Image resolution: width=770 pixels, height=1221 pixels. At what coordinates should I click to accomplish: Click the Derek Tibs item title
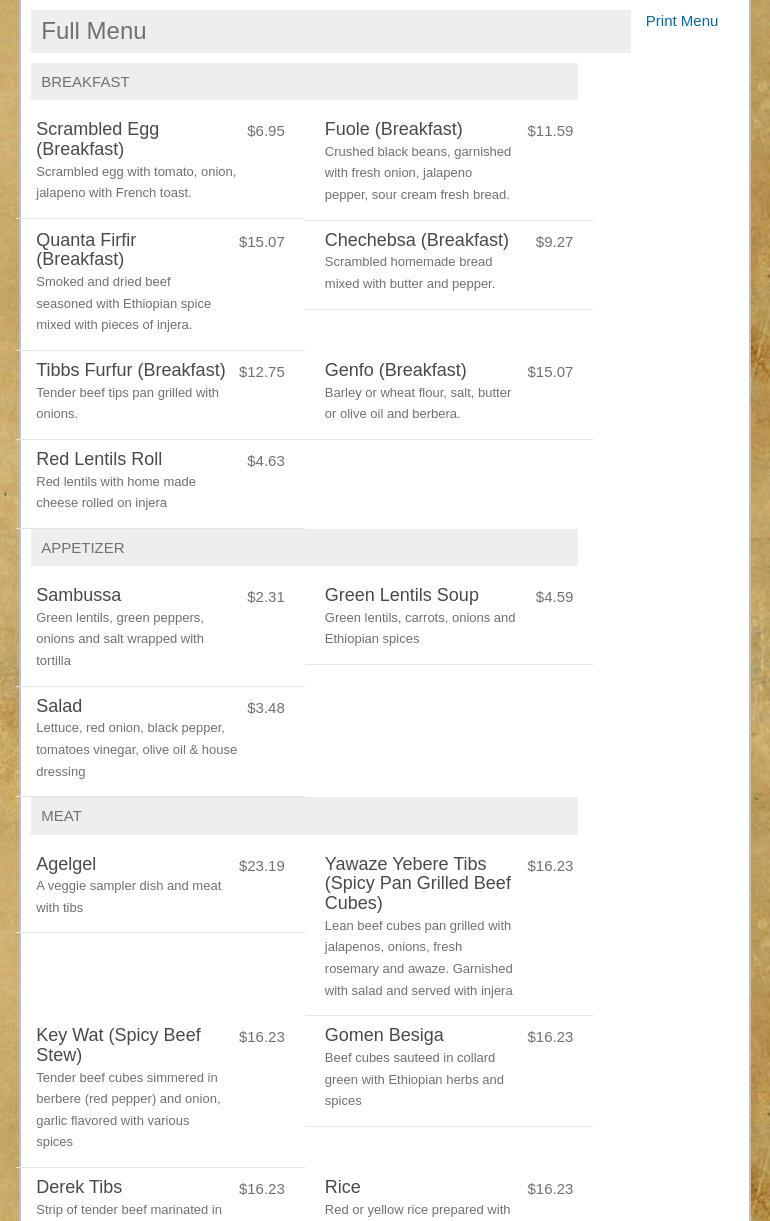pos(79,1187)
